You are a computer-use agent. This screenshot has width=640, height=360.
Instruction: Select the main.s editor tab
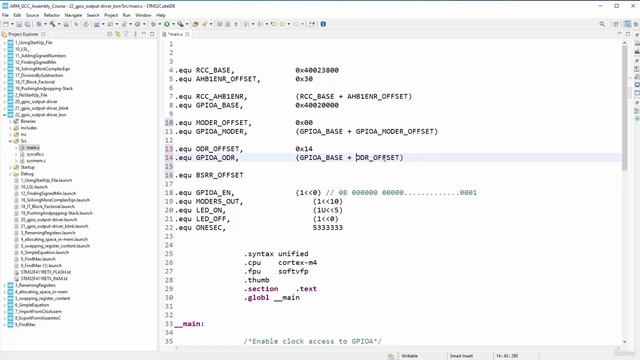click(175, 34)
